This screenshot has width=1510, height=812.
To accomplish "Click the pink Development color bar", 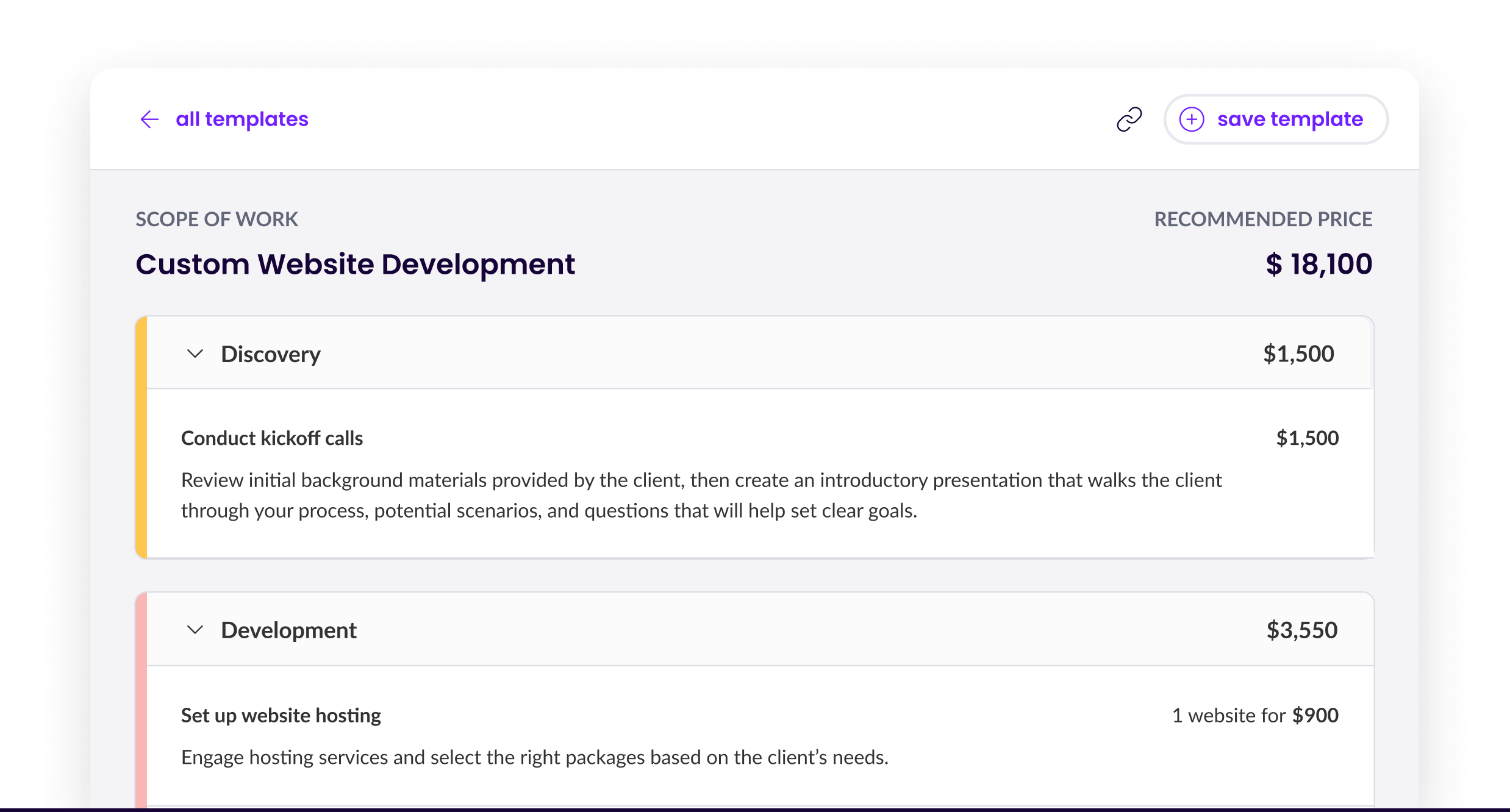I will 141,701.
